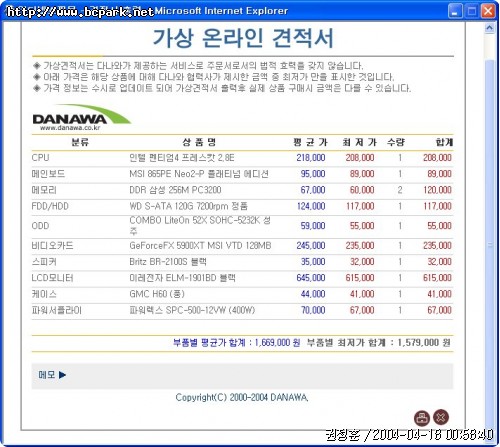Select the LCD모니터 category cell
This screenshot has height=447, width=500.
pyautogui.click(x=52, y=278)
